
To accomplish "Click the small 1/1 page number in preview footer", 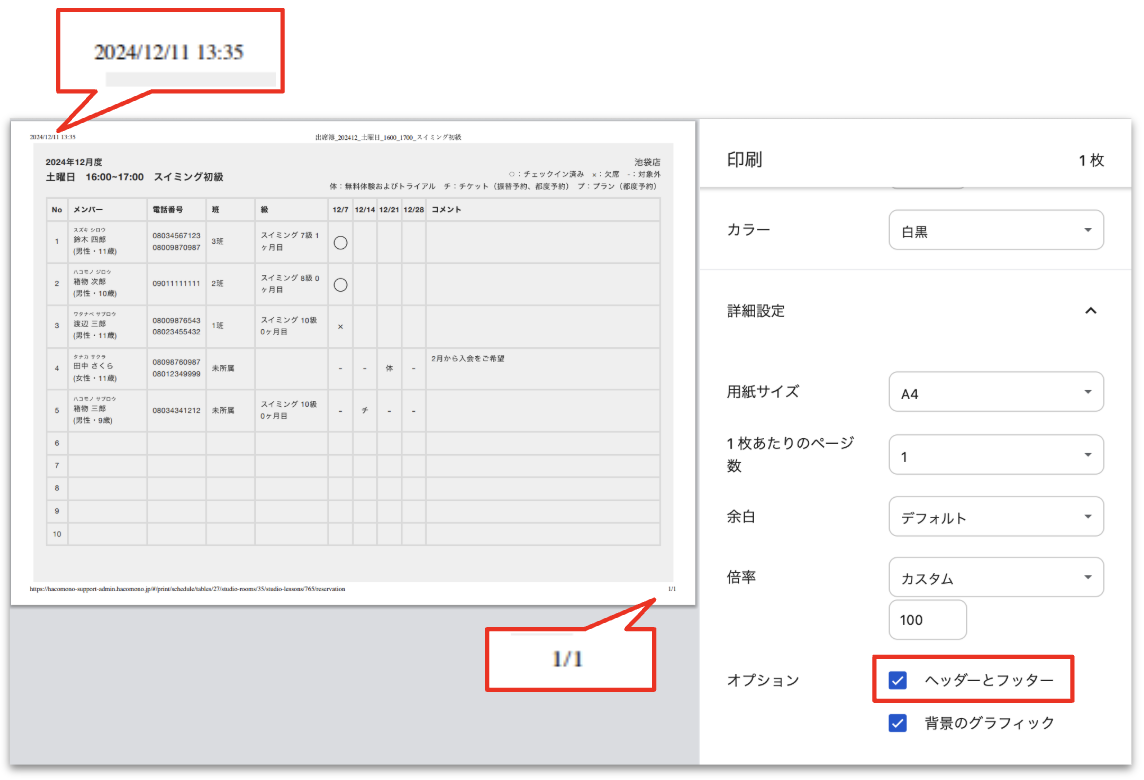I will click(x=672, y=589).
